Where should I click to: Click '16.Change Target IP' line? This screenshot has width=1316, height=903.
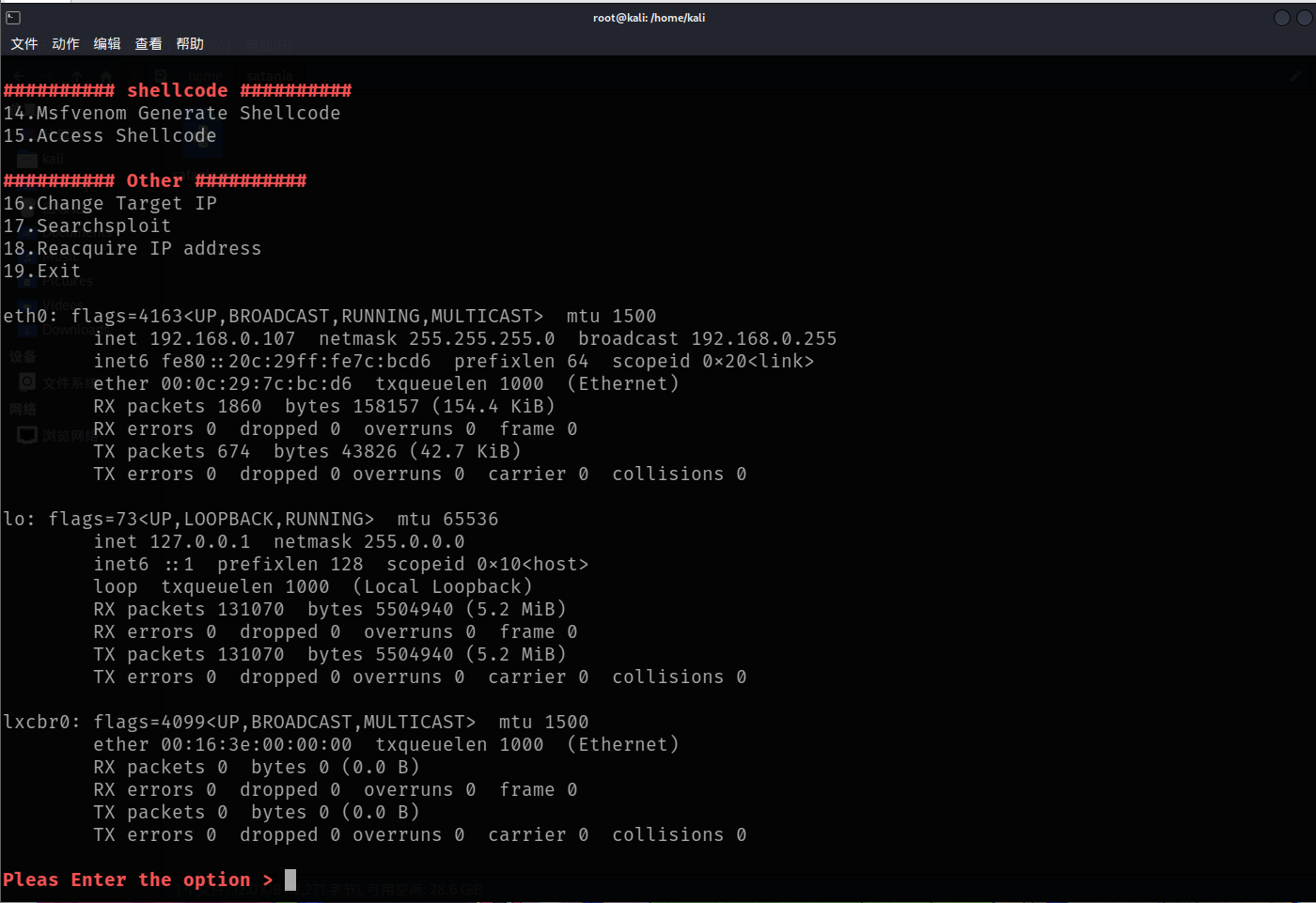(x=110, y=203)
